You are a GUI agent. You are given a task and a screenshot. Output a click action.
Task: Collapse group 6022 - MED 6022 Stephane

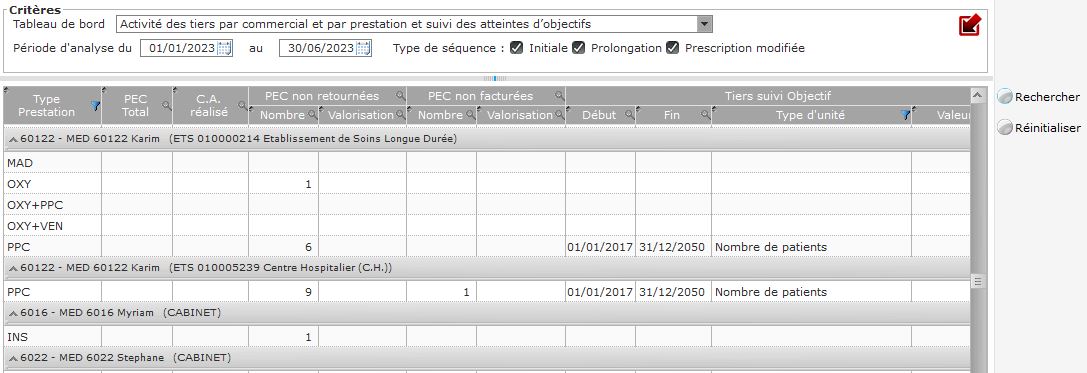12,358
